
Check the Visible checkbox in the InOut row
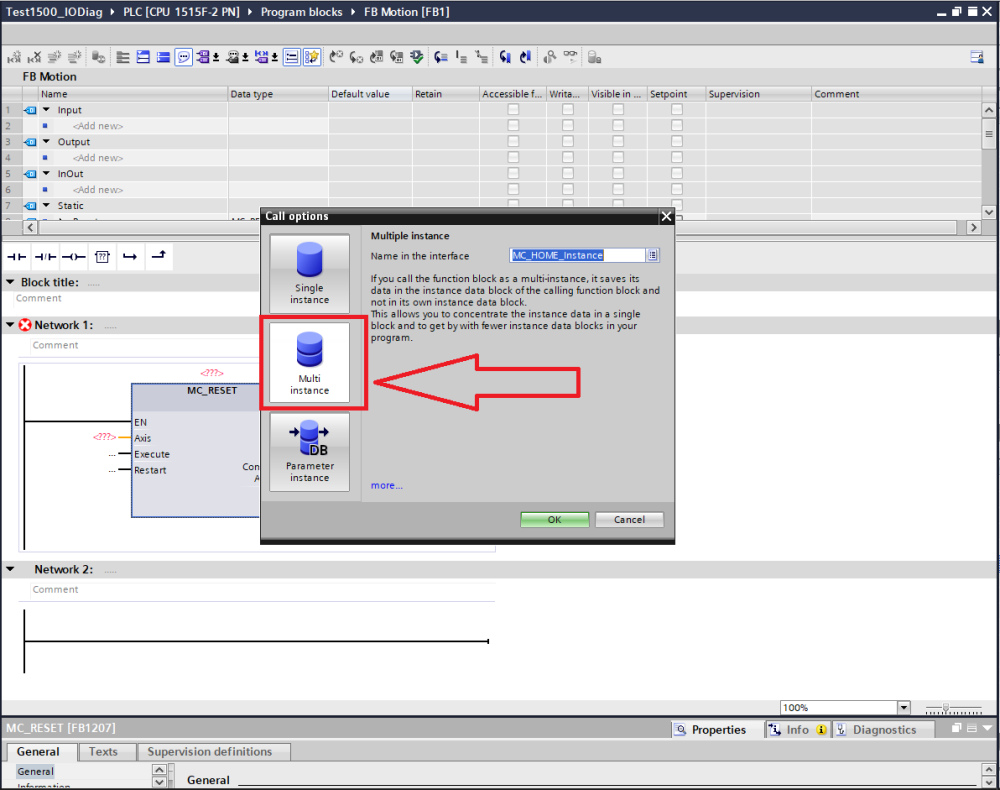click(618, 174)
